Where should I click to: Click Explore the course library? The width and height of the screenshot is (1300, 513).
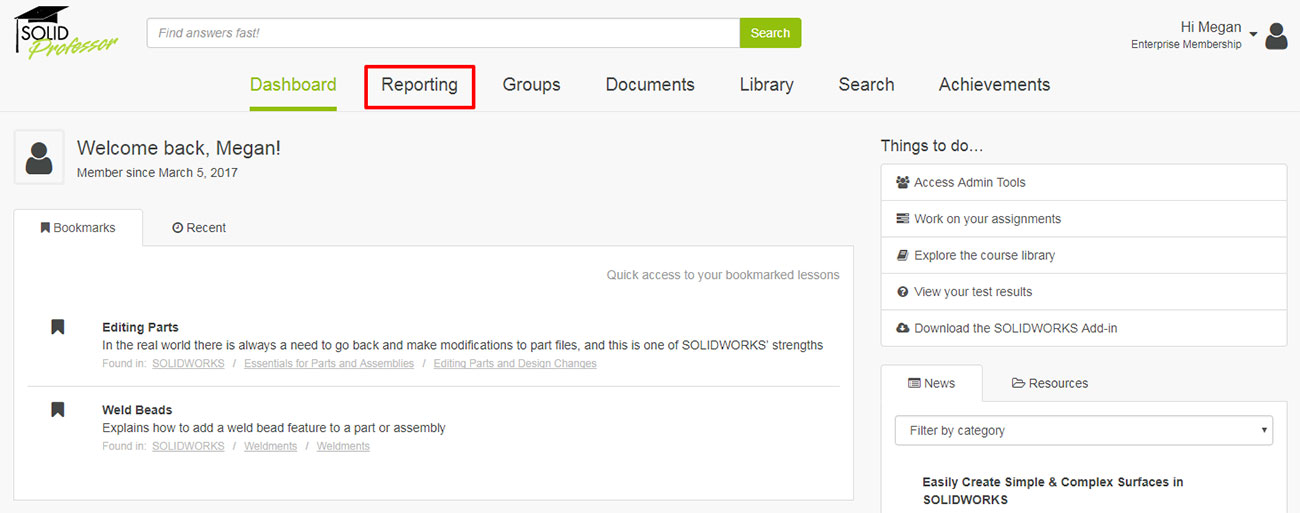[x=1084, y=255]
